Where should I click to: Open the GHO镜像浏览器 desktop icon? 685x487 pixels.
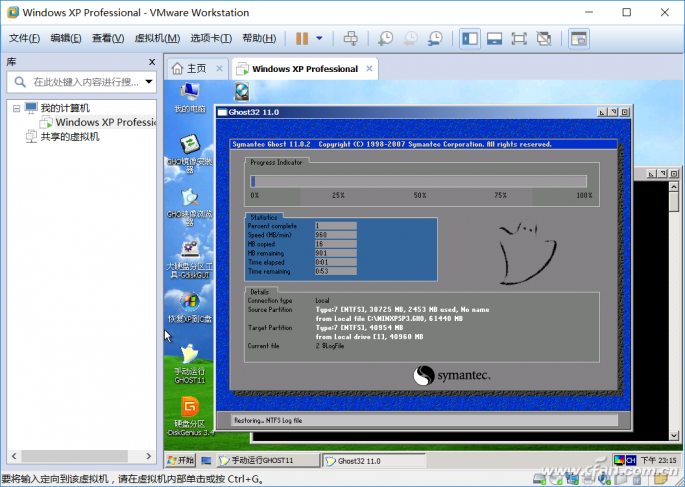tap(190, 206)
